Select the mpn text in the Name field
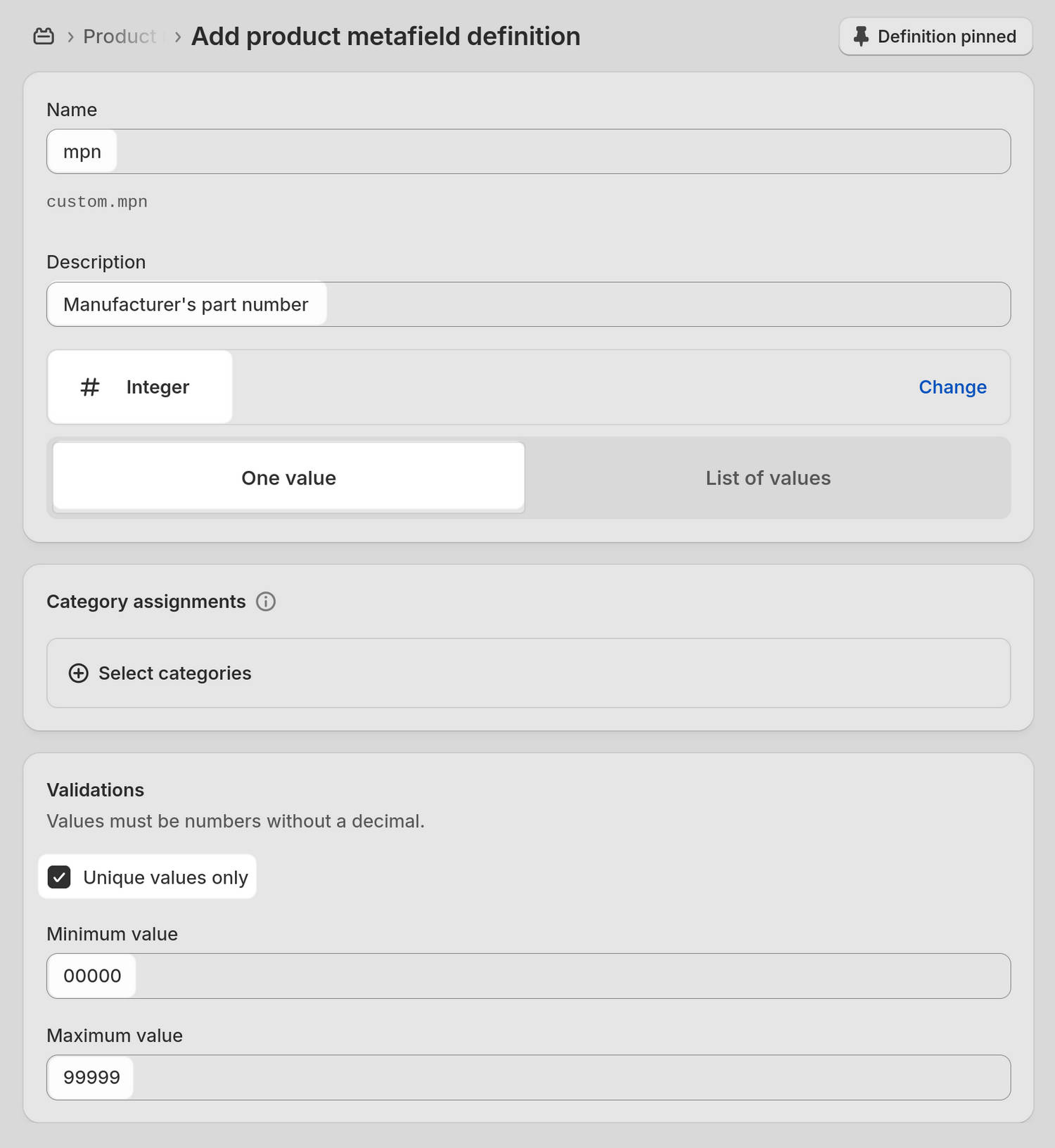This screenshot has height=1148, width=1055. (82, 151)
